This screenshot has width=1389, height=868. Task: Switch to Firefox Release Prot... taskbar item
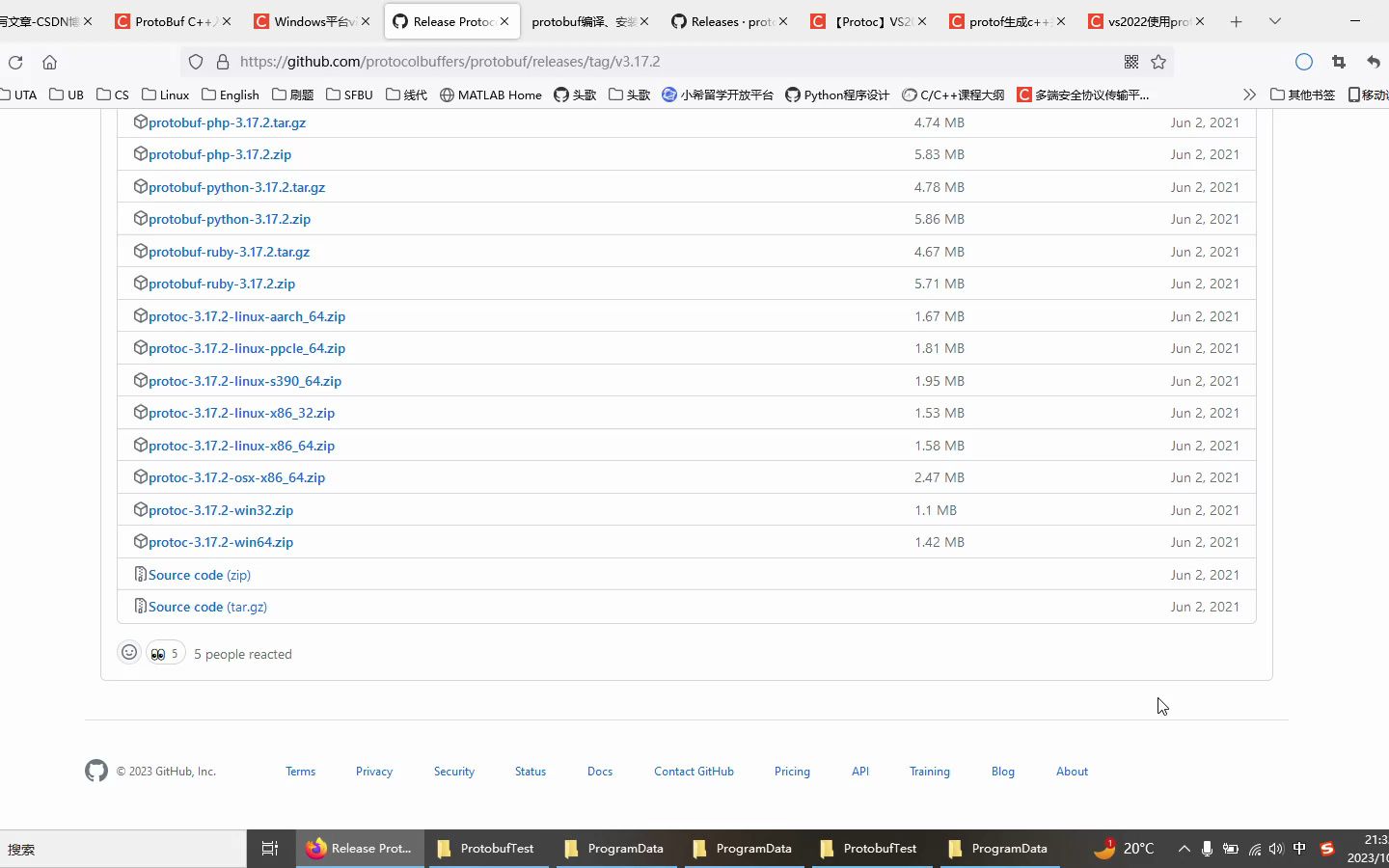point(359,849)
